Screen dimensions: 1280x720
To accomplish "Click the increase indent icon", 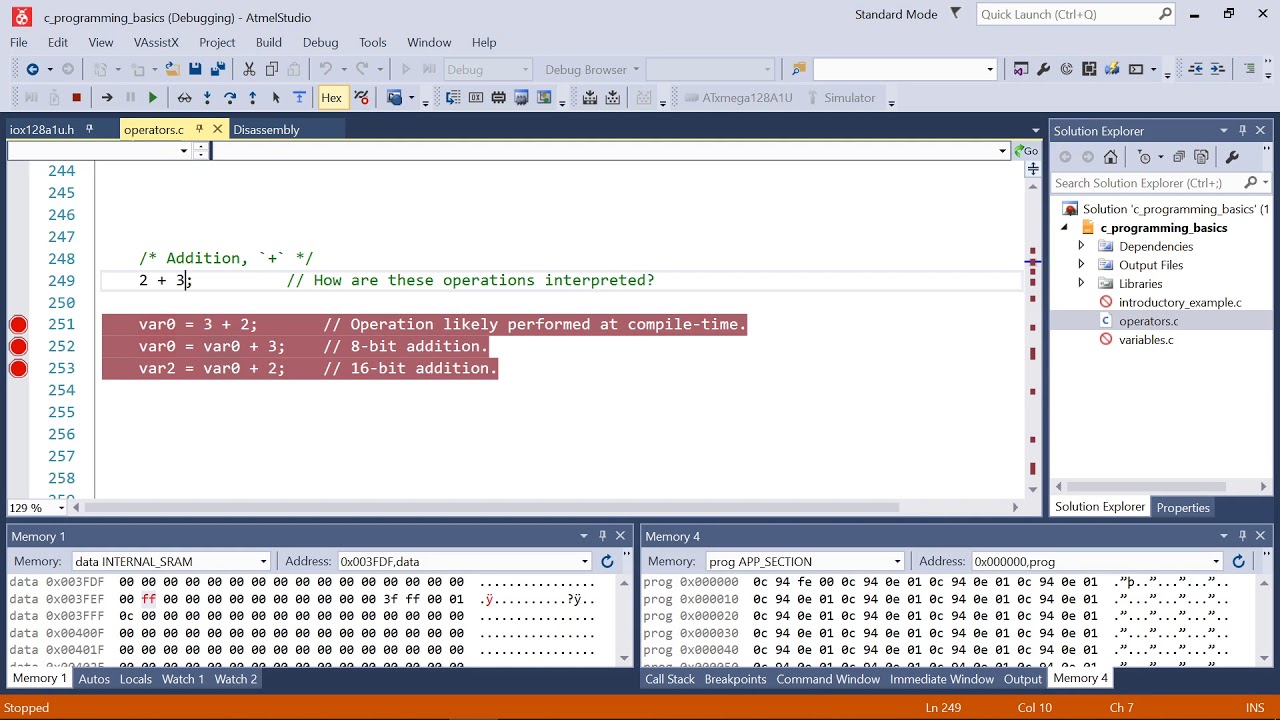I will (x=1217, y=69).
